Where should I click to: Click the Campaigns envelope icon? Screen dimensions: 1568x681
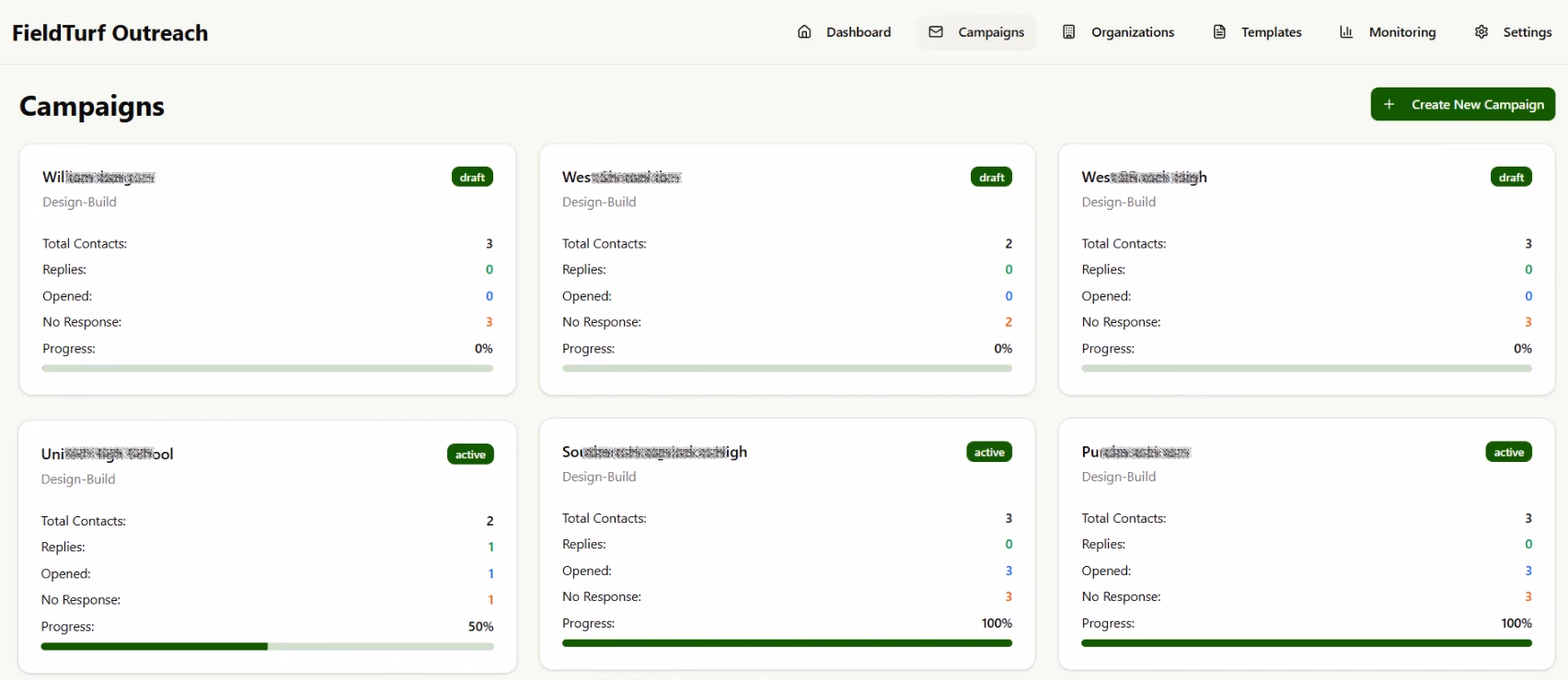tap(936, 32)
